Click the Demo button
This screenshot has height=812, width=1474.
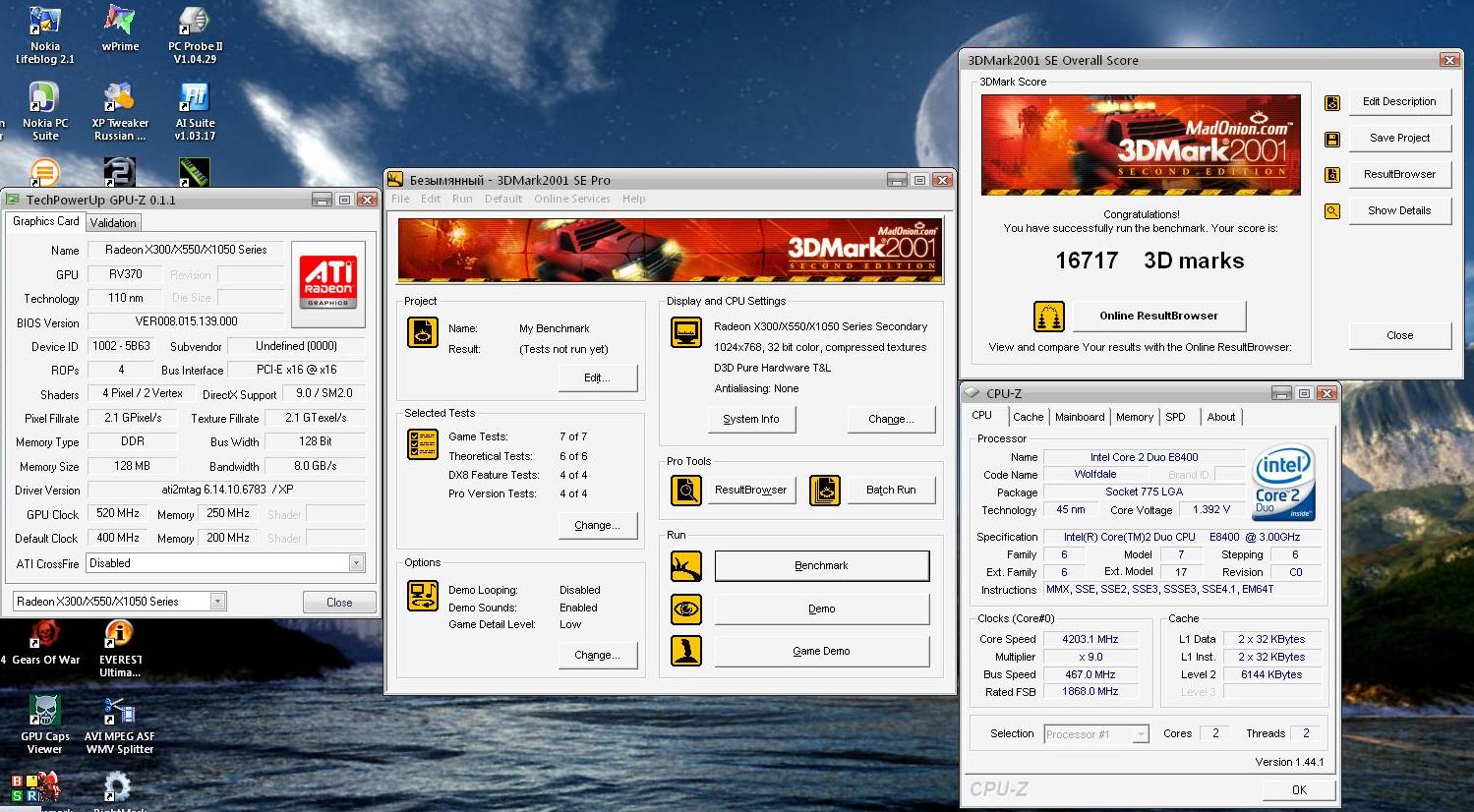pos(821,609)
